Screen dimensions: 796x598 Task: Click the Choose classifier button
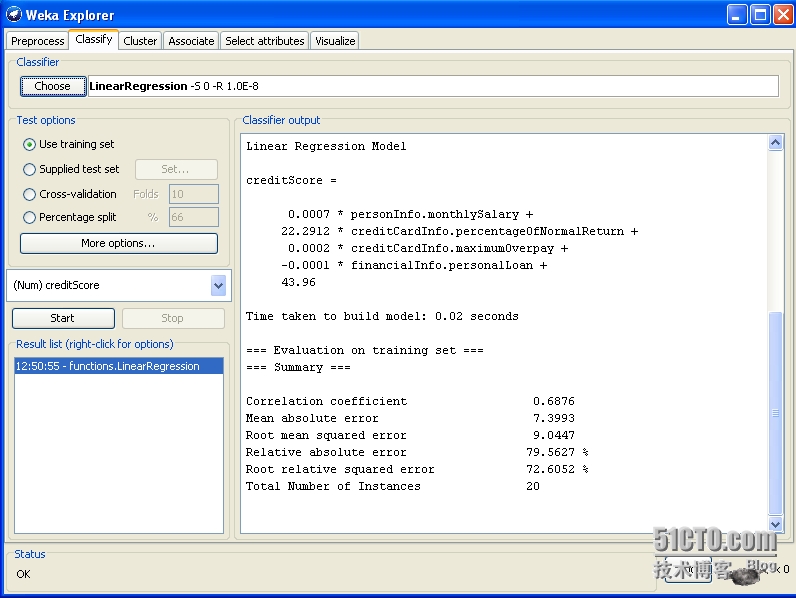pyautogui.click(x=52, y=86)
